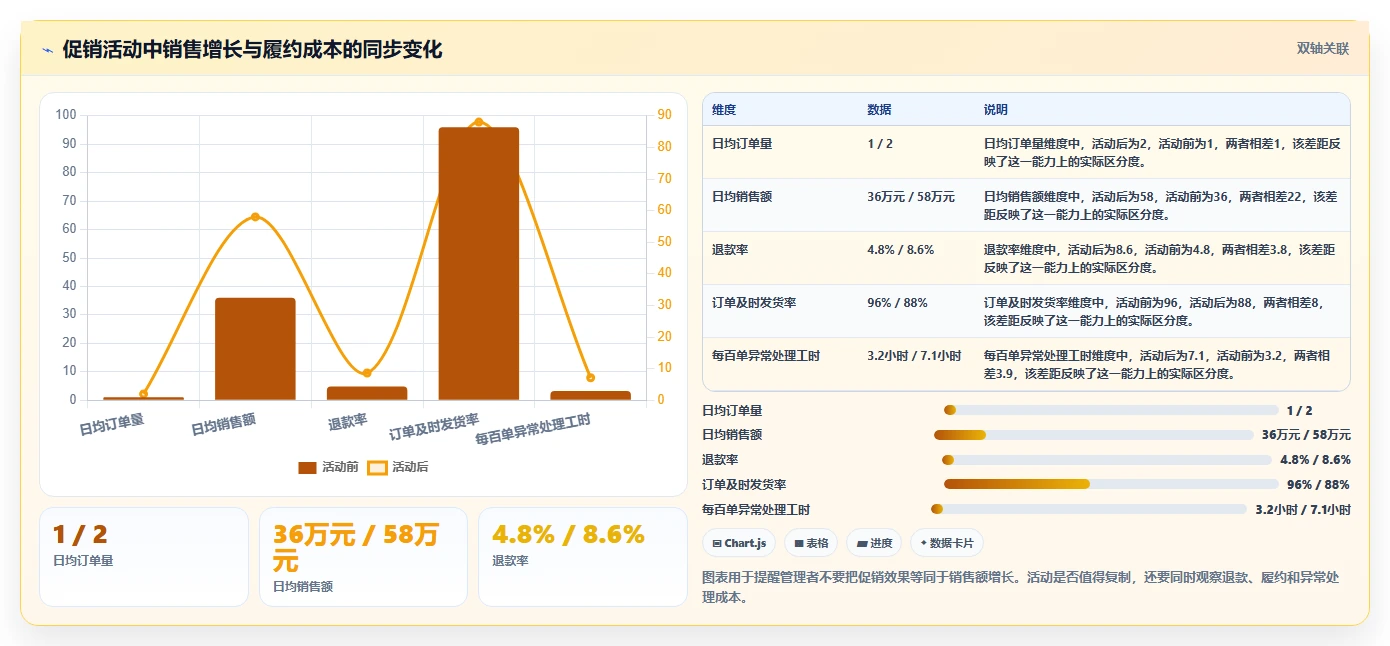Click the description paragraph starting 图表用于提醒管理者
This screenshot has height=646, width=1390.
[x=1021, y=588]
